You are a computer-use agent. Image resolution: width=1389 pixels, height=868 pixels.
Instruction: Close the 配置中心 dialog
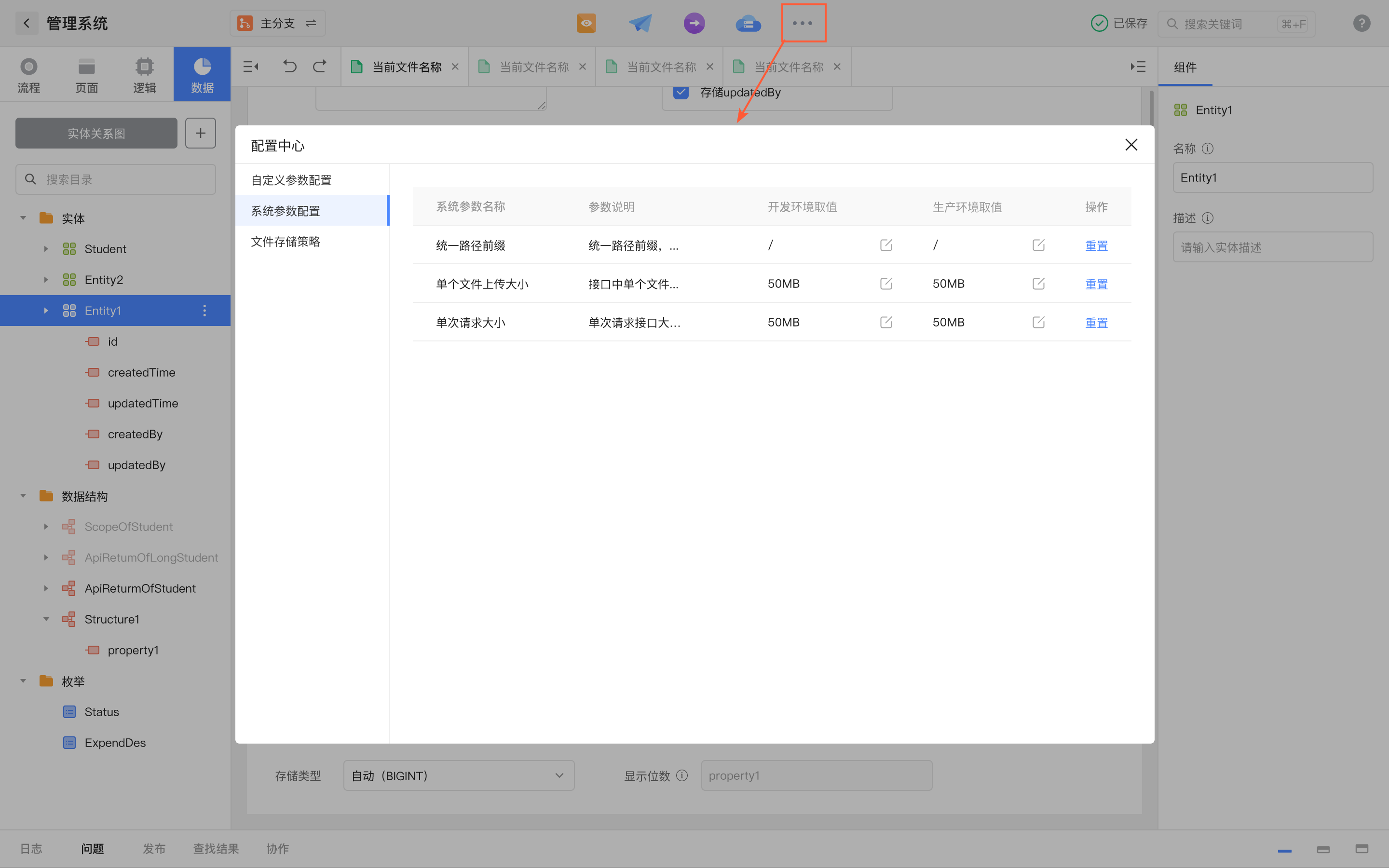click(1131, 145)
